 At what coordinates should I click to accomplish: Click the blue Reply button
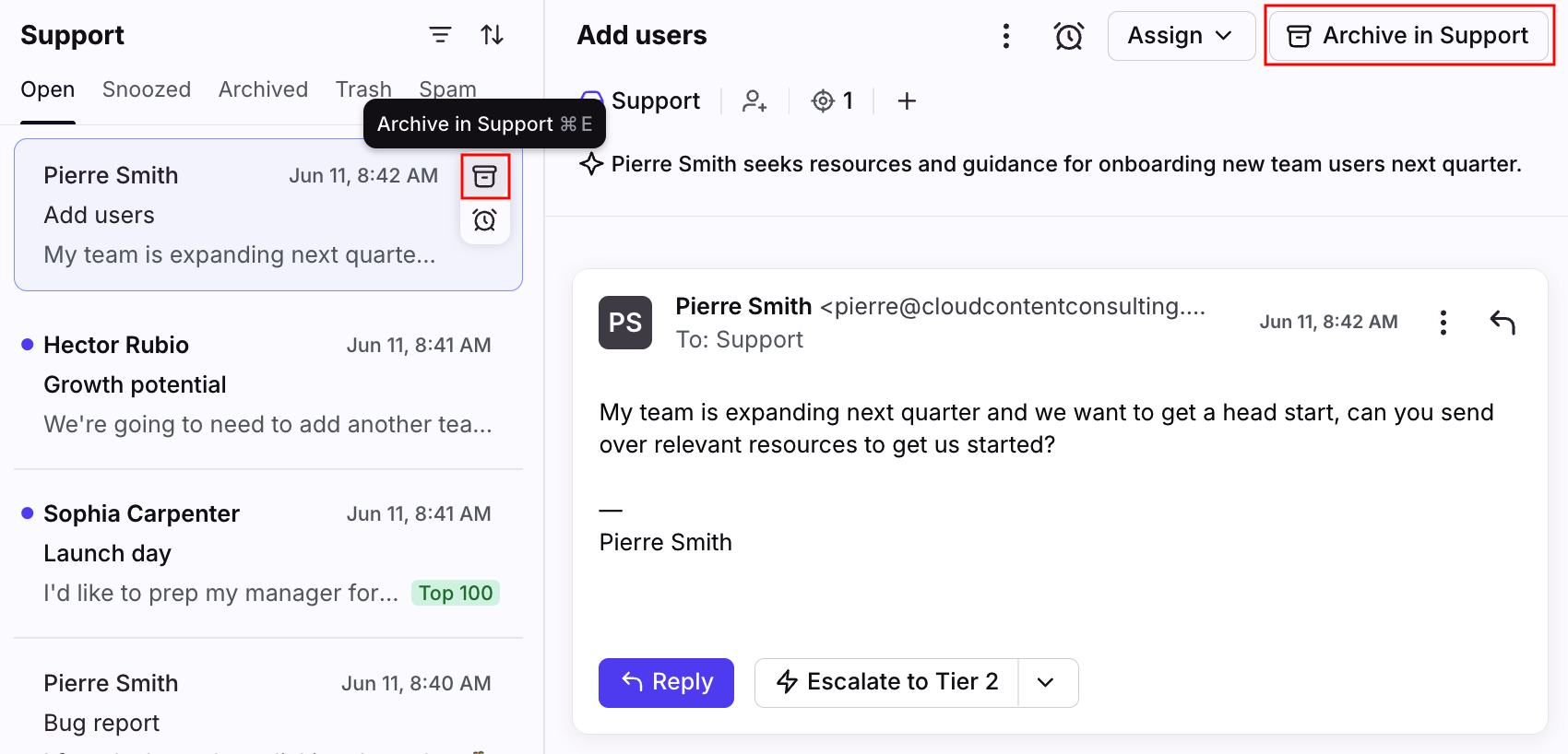[666, 683]
